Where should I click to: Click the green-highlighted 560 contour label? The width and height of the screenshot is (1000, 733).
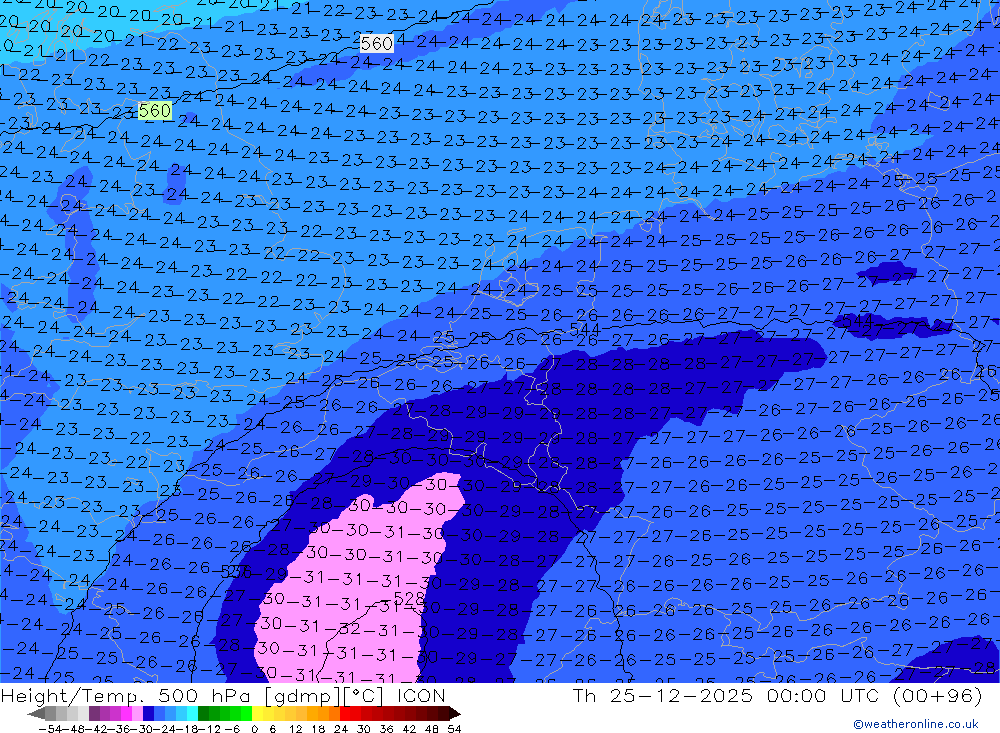(x=155, y=110)
